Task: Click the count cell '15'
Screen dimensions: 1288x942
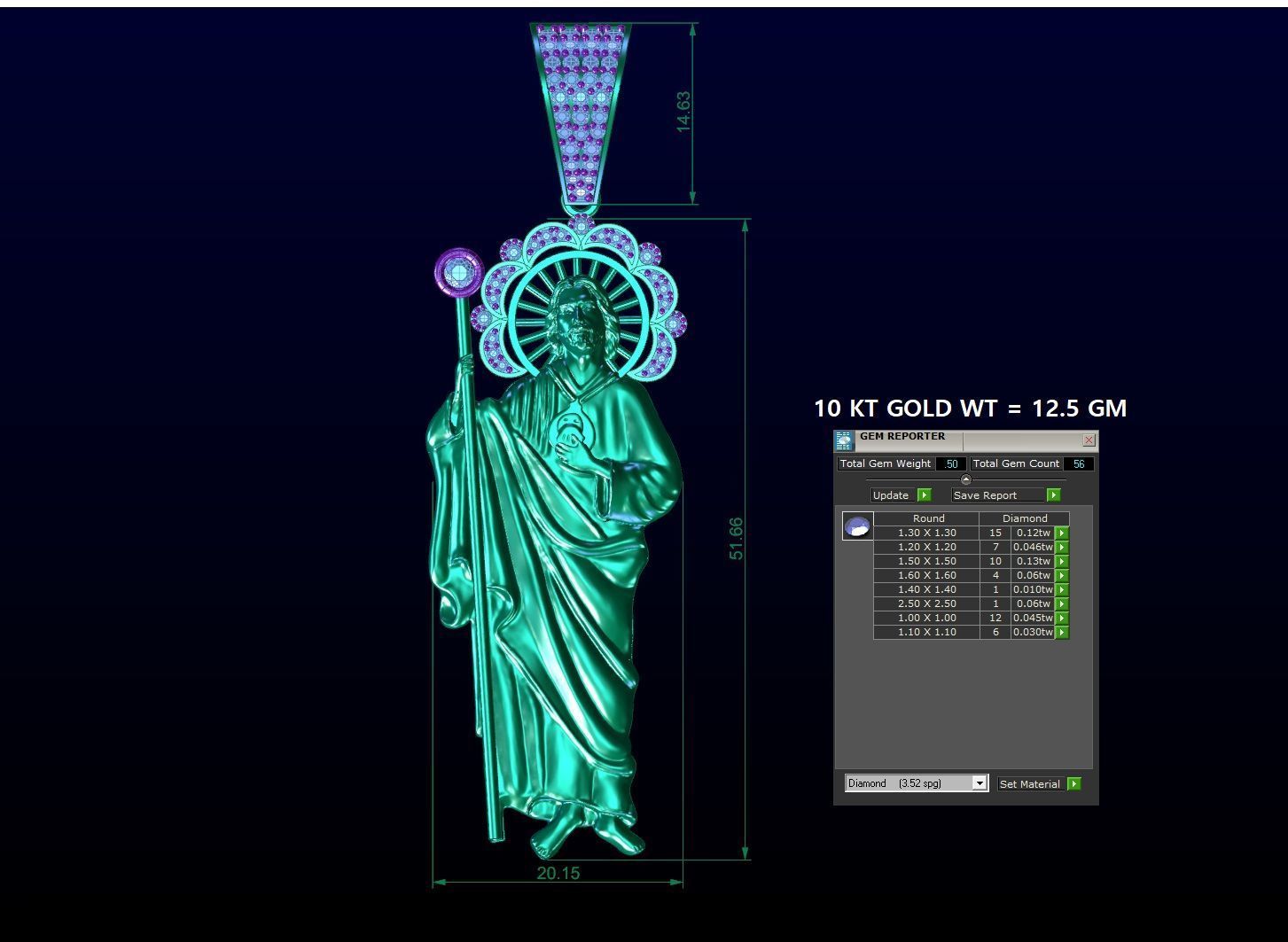Action: [995, 533]
